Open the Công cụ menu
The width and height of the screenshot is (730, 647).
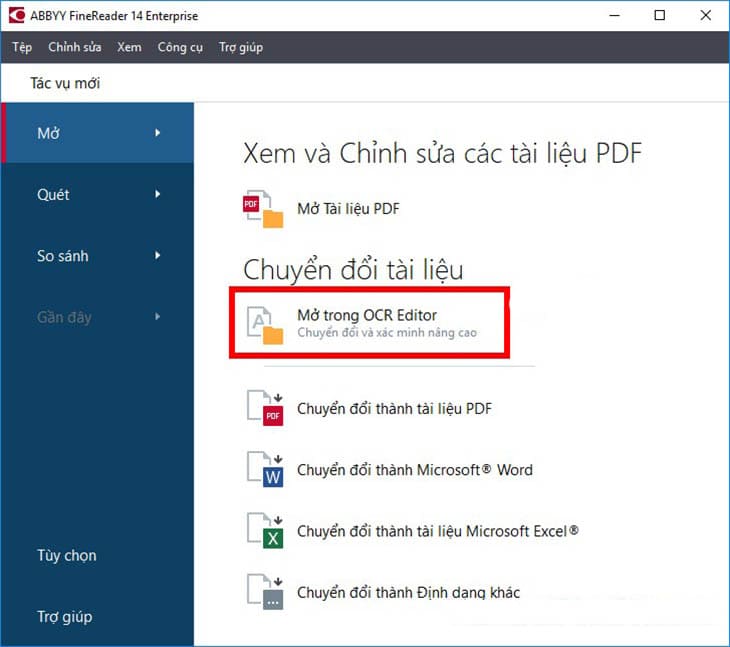[180, 47]
